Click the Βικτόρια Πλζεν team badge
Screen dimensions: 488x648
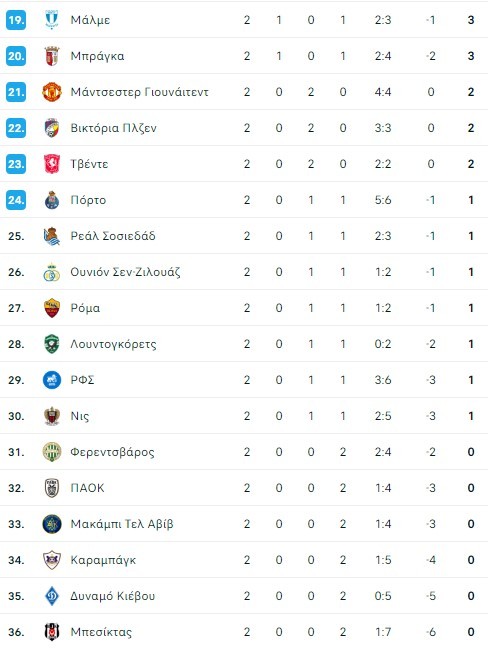point(52,128)
